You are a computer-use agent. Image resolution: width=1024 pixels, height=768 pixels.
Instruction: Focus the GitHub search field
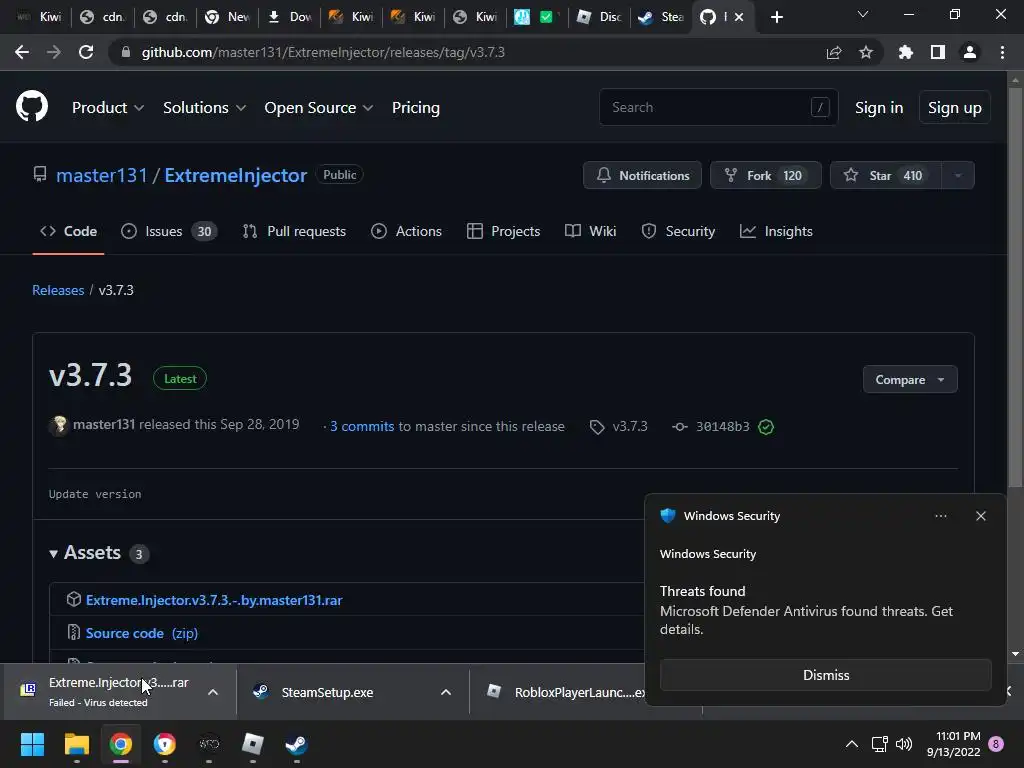[x=718, y=107]
